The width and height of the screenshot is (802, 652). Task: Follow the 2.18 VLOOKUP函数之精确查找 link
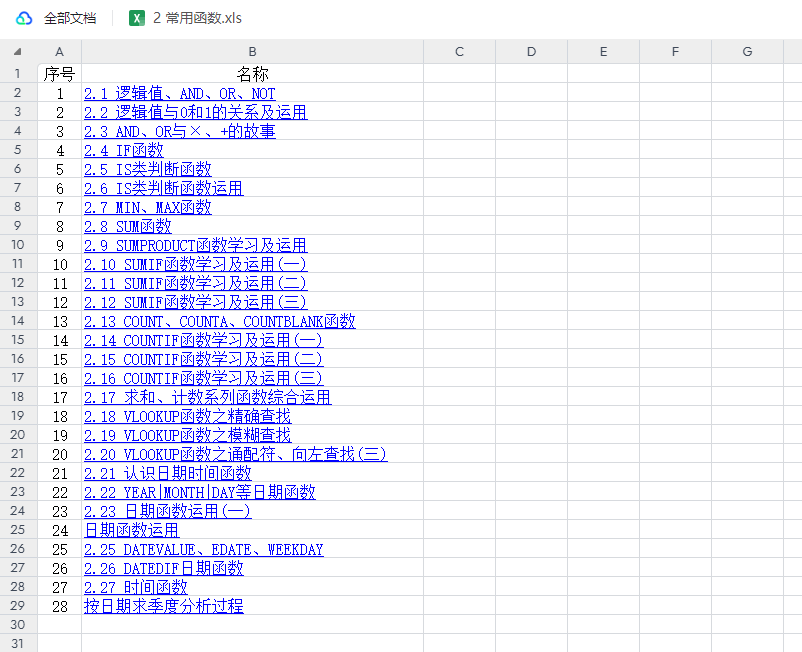[187, 416]
